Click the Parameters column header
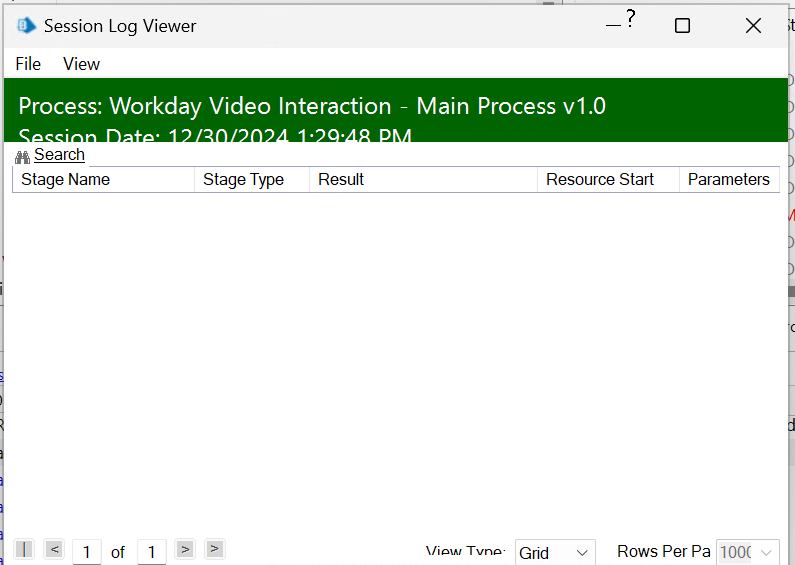The image size is (795, 565). click(x=728, y=180)
